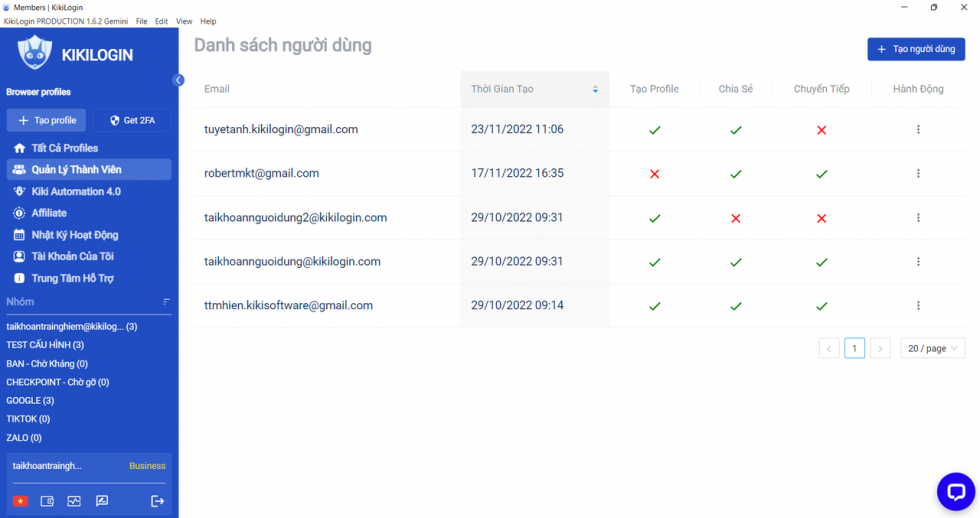Click the members icon beside Quản Lý Thành Viên
This screenshot has height=518, width=980.
click(19, 169)
